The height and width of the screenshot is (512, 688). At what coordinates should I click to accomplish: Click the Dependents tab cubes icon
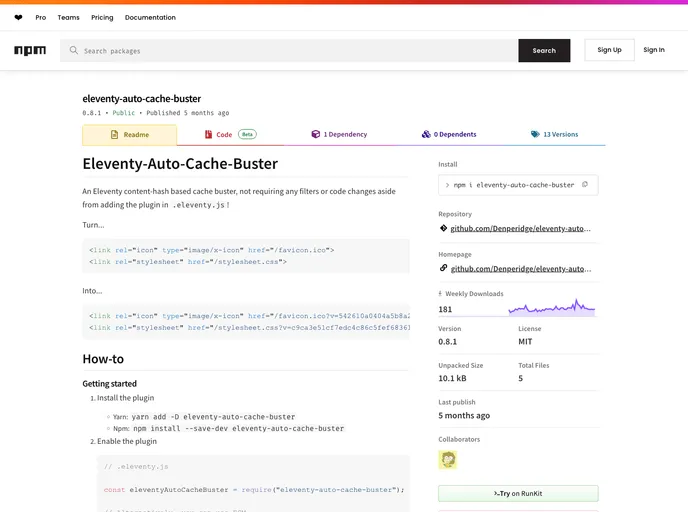tap(426, 134)
